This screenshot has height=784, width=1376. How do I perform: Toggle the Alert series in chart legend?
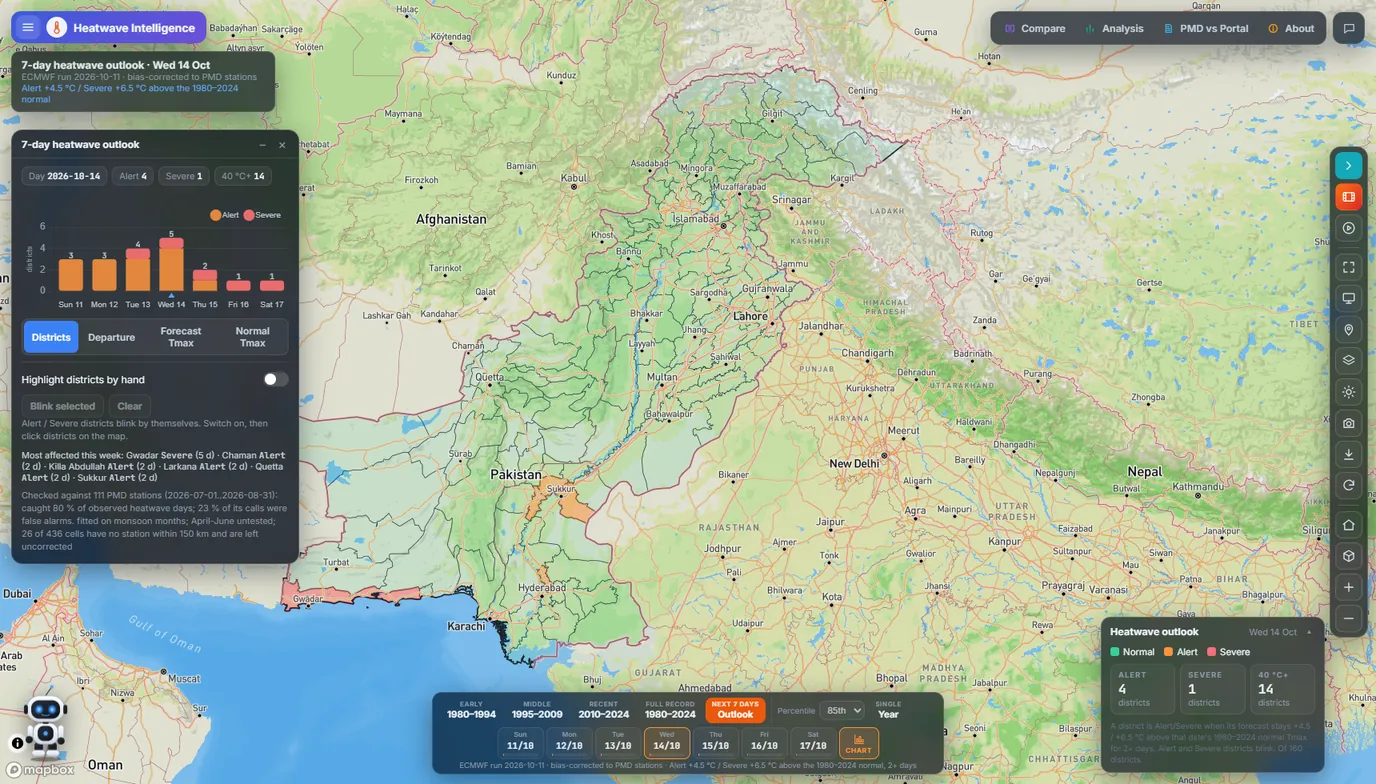[x=225, y=215]
